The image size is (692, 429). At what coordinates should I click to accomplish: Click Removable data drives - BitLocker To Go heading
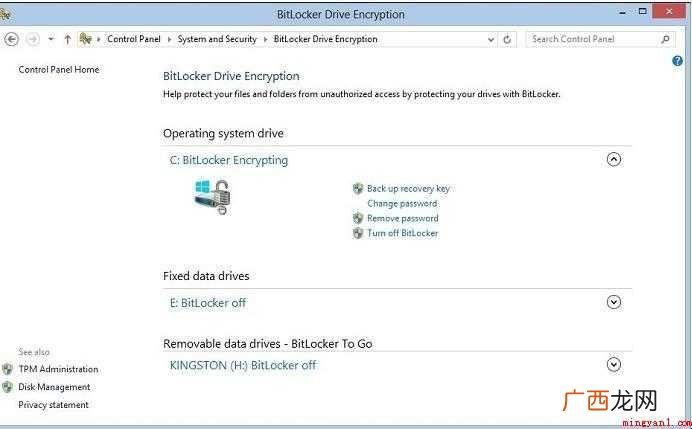(268, 344)
